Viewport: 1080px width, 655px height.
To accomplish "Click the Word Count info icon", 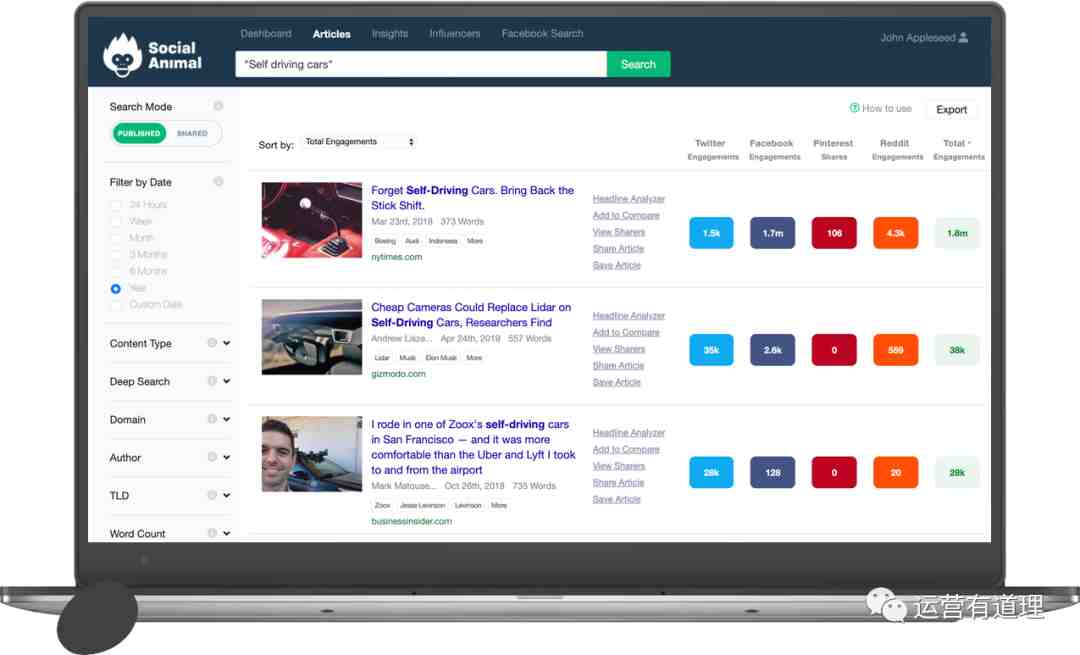I will (x=212, y=533).
